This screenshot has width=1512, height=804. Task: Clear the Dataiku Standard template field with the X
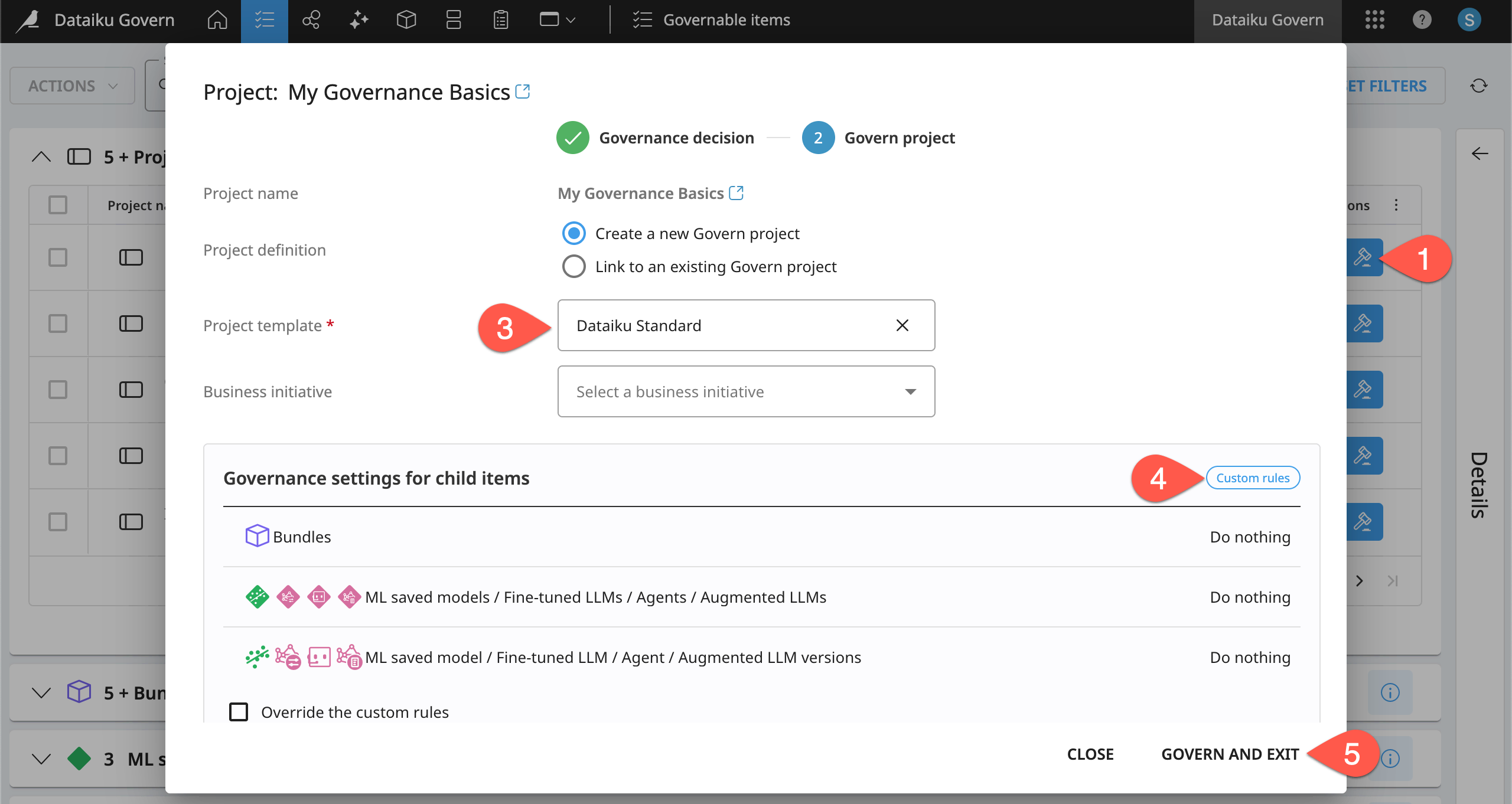[901, 325]
